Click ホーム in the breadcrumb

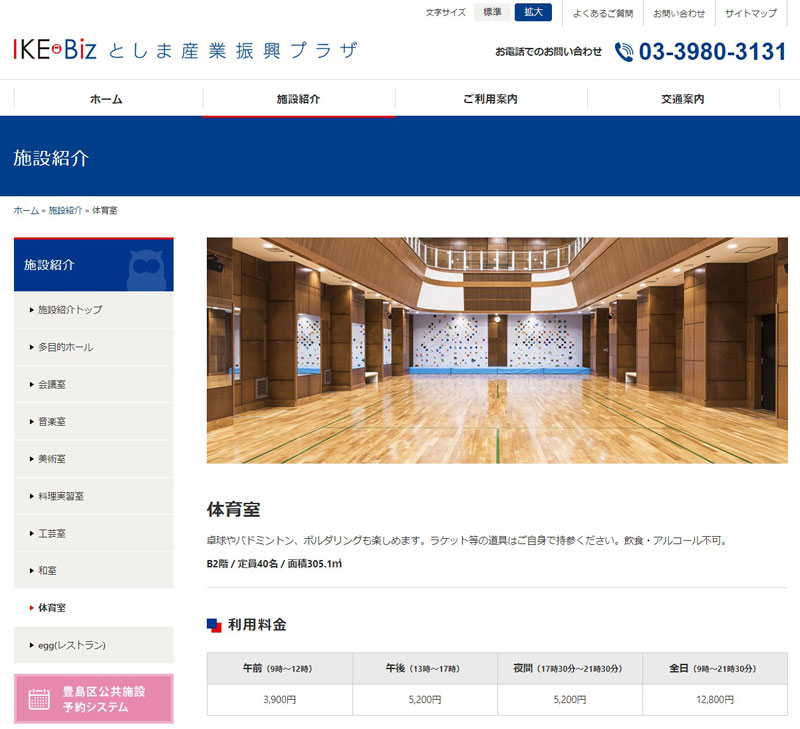click(x=26, y=211)
